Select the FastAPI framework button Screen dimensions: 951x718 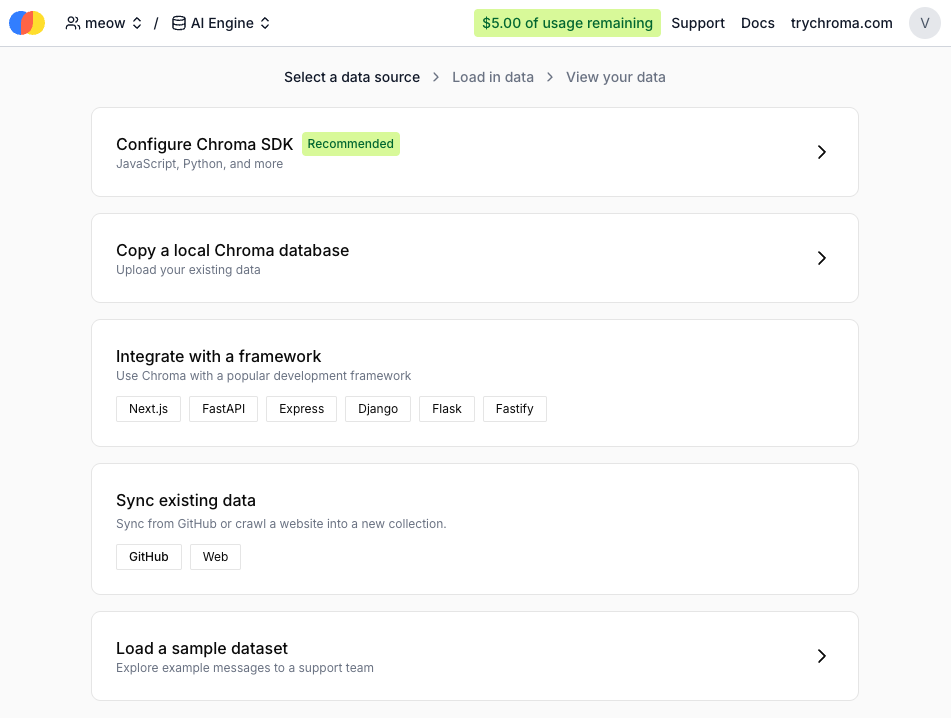point(223,409)
